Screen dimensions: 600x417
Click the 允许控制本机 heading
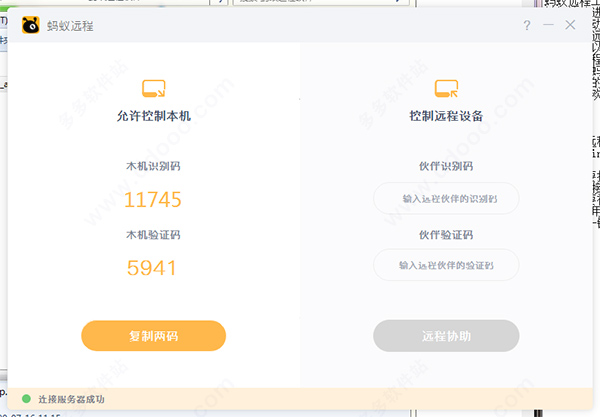tap(154, 116)
